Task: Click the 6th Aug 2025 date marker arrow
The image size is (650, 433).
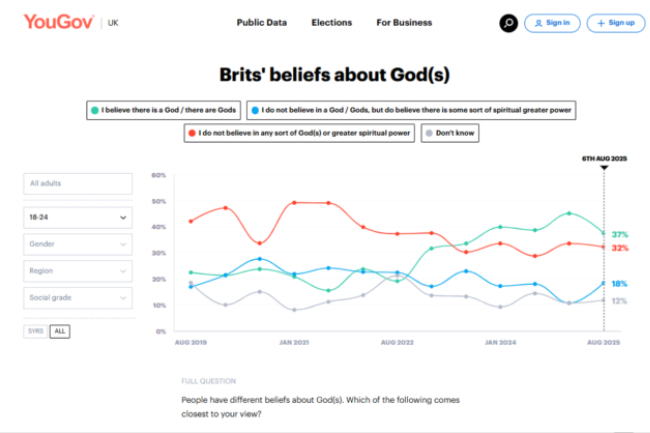Action: coord(603,167)
